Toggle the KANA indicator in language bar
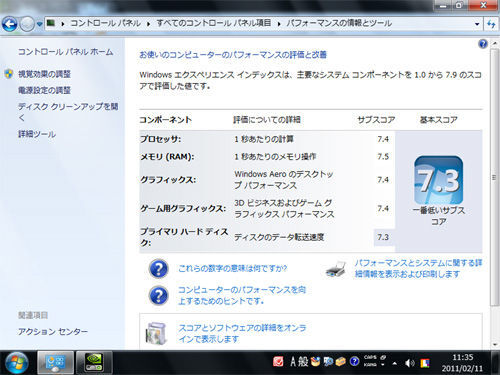This screenshot has width=500, height=375. 370,365
